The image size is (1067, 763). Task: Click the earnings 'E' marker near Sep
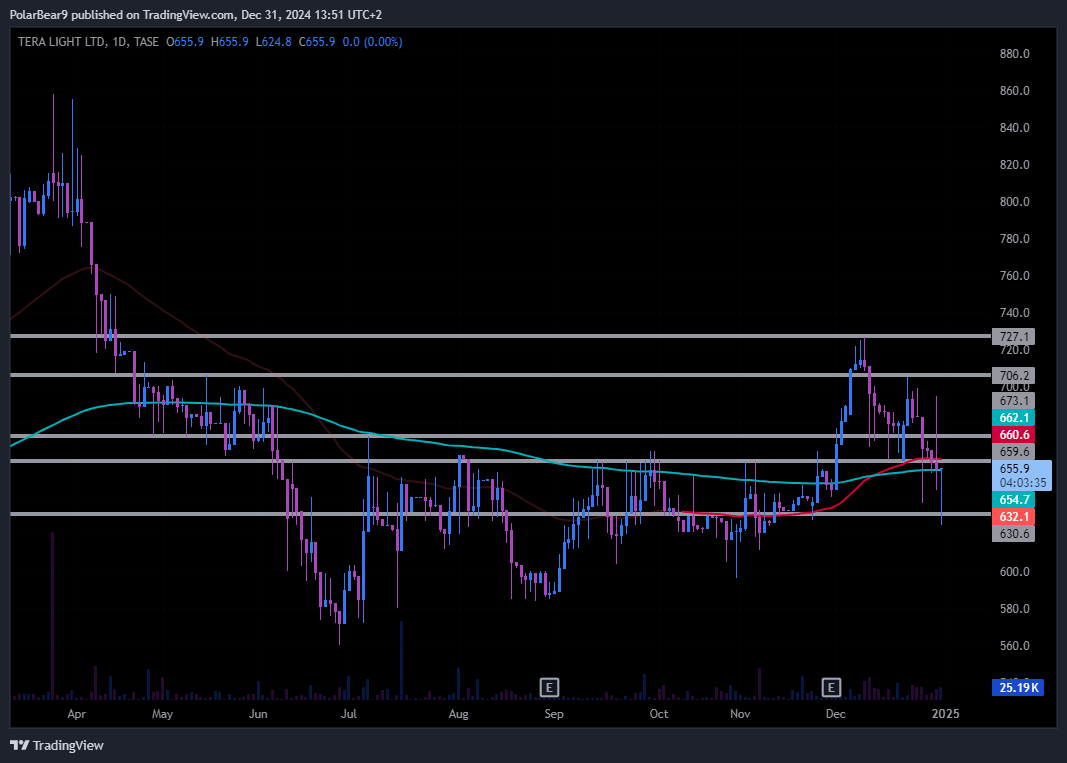coord(549,687)
